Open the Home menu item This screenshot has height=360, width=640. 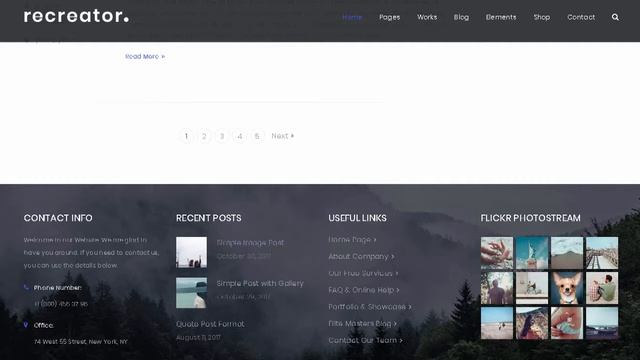click(x=352, y=17)
